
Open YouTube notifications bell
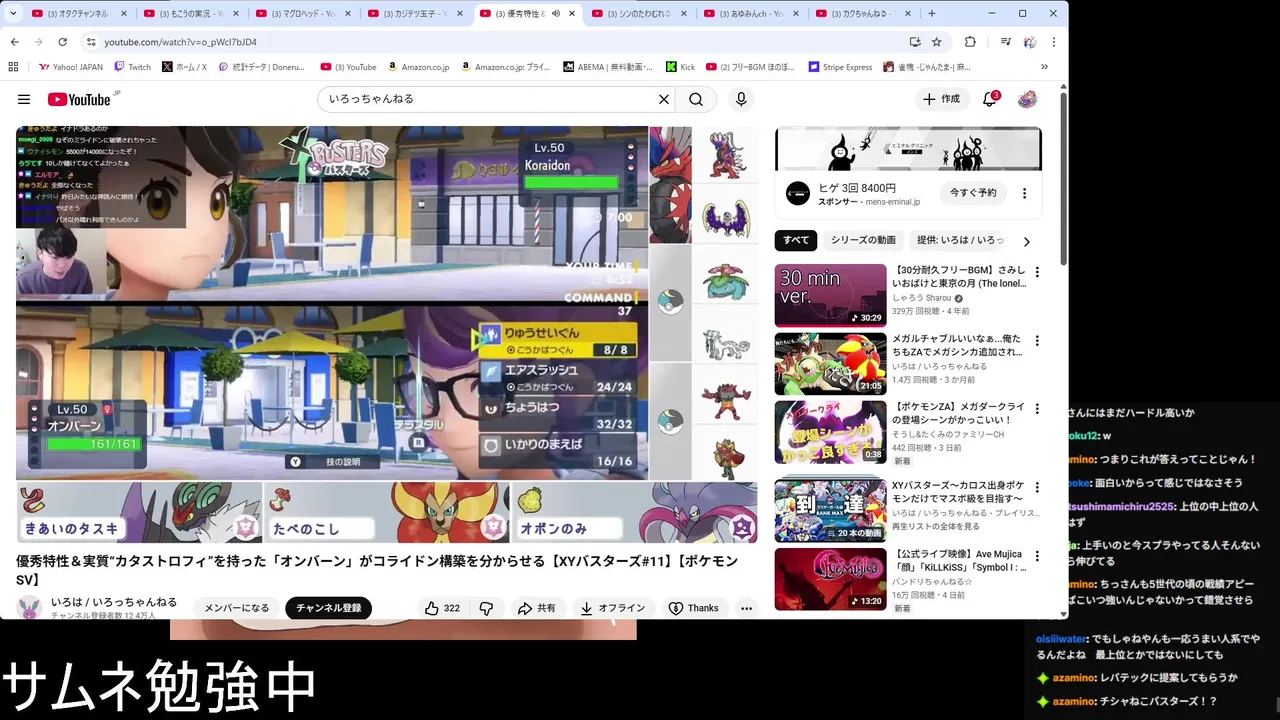click(989, 99)
